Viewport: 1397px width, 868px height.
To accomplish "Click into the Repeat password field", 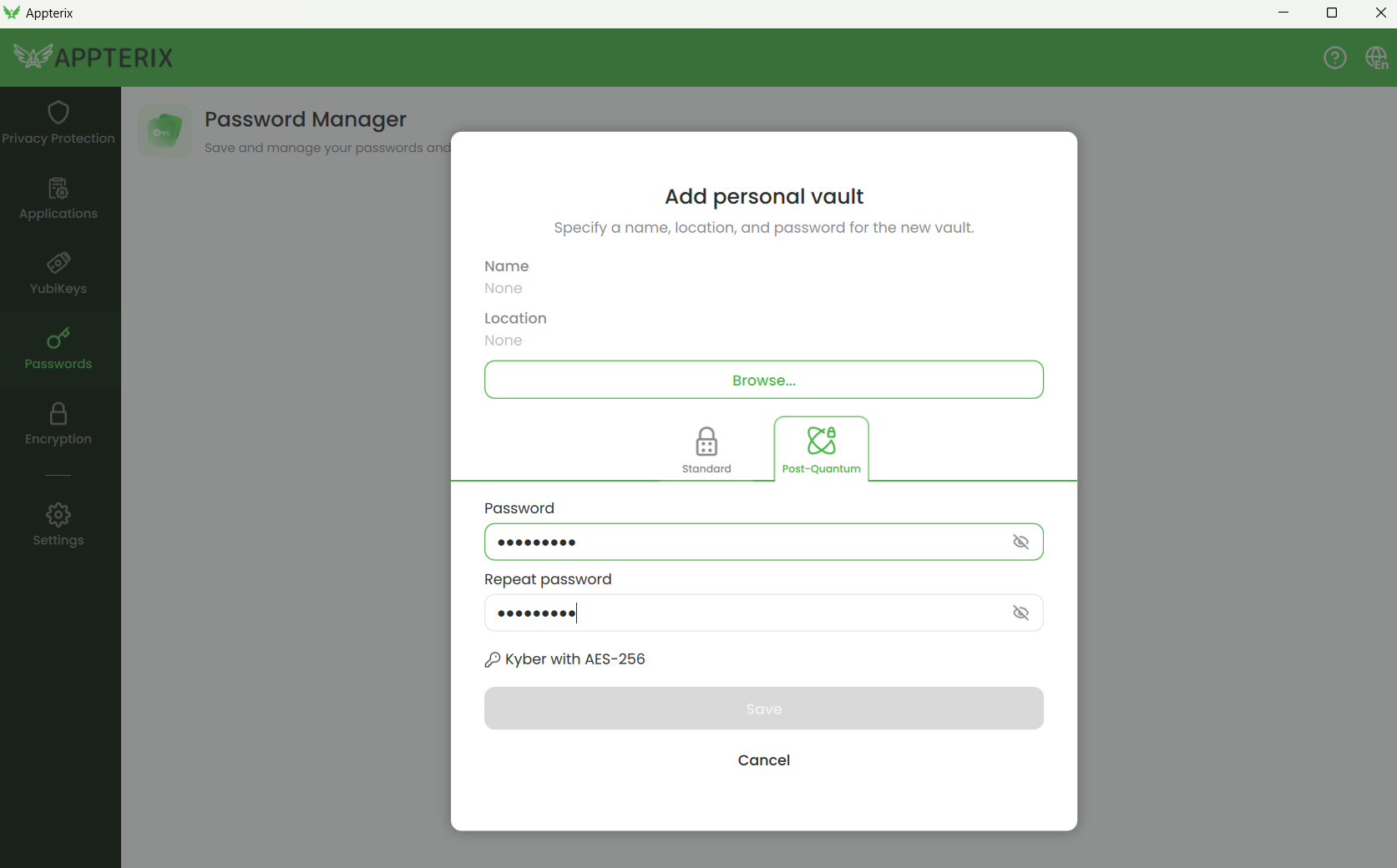I will coord(743,613).
